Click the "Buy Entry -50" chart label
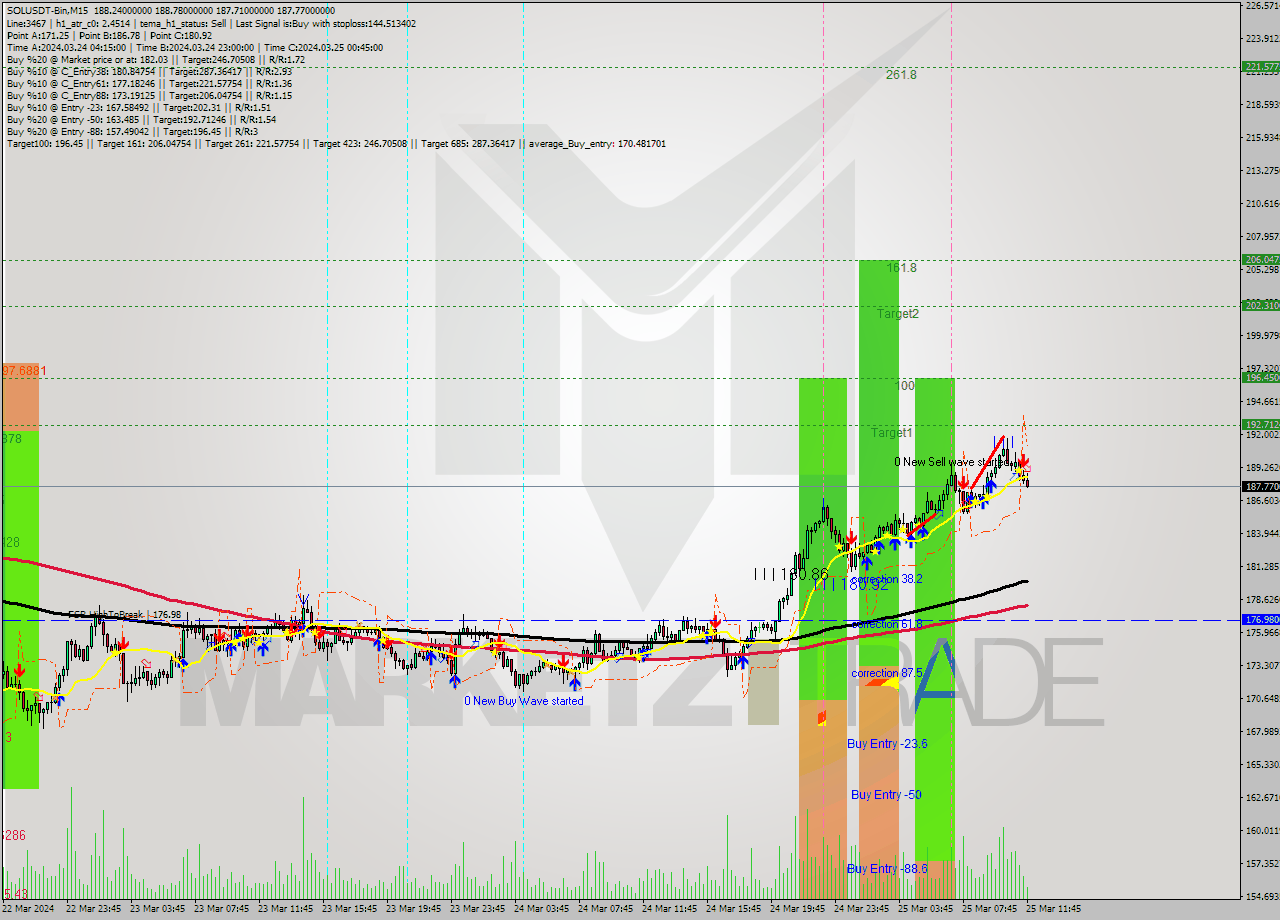The image size is (1280, 920). (x=886, y=795)
